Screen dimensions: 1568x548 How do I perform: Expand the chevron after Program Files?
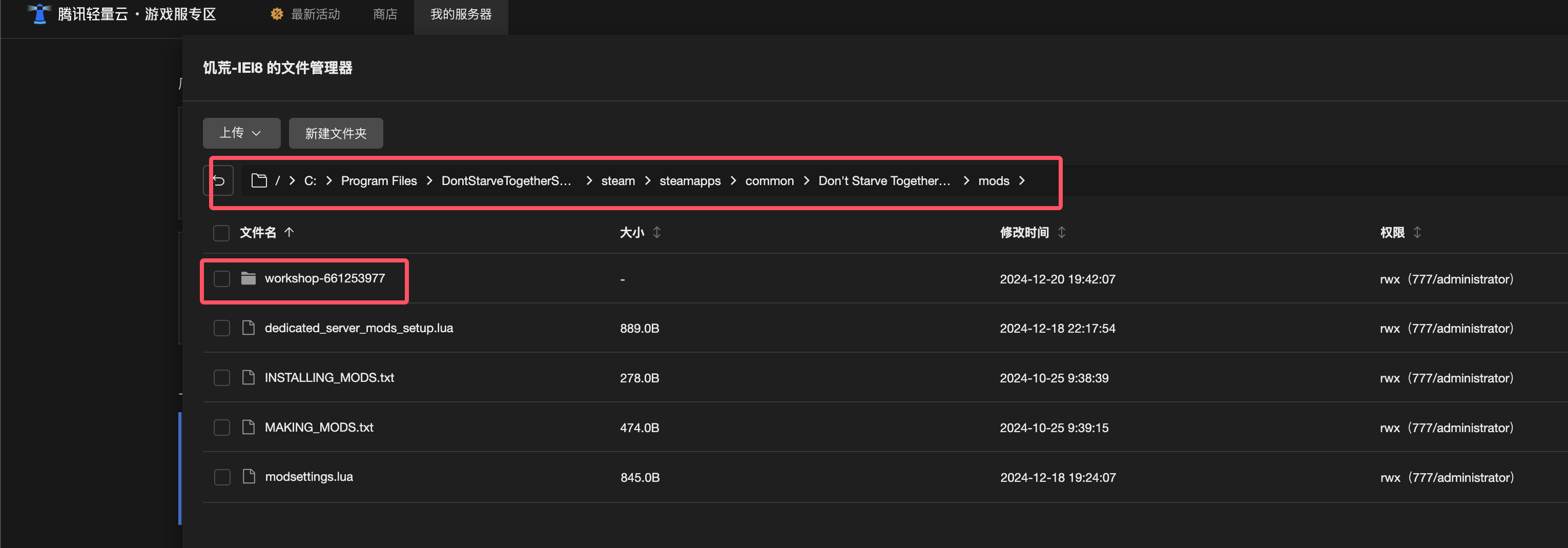429,181
